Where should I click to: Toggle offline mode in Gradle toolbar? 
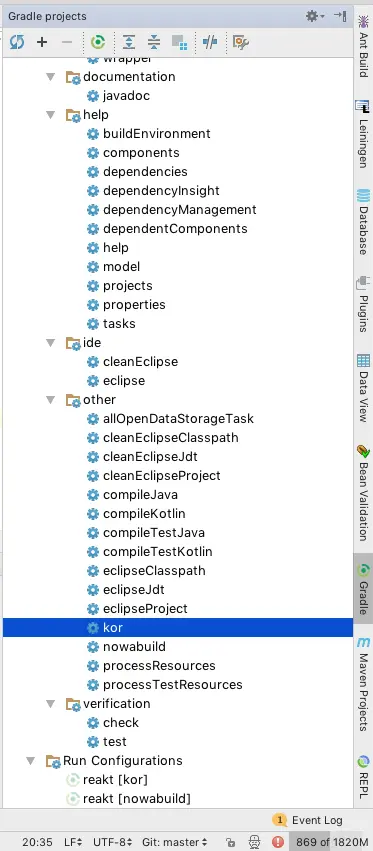click(210, 42)
